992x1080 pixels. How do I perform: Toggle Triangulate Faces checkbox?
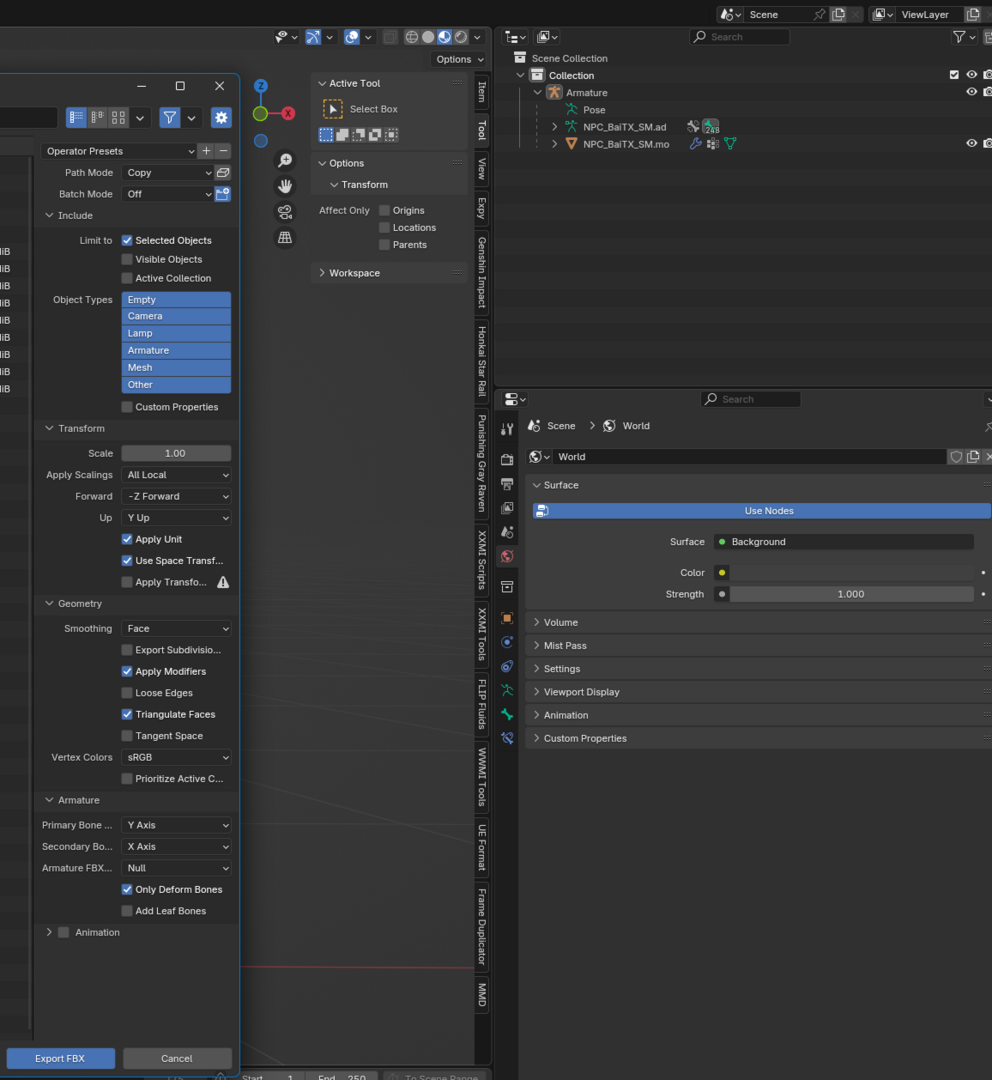coord(127,714)
